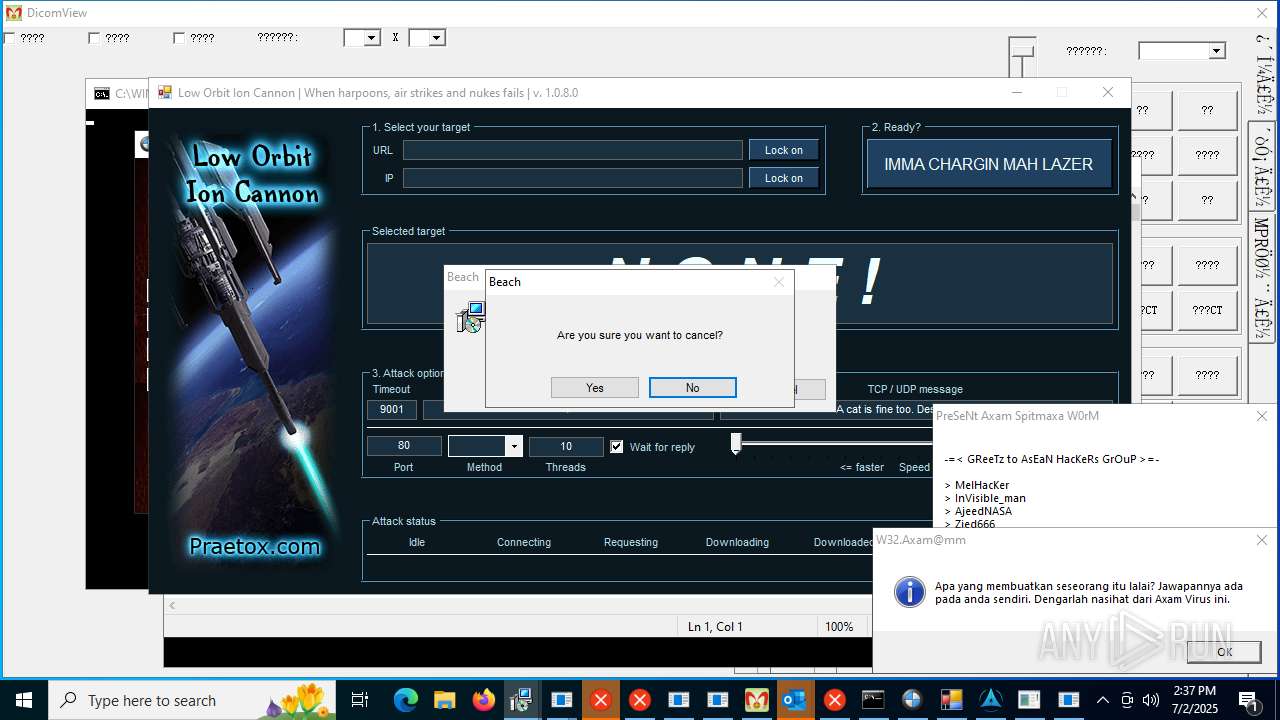Open the volume control in the tray
Viewport: 1280px width, 720px height.
[1151, 700]
